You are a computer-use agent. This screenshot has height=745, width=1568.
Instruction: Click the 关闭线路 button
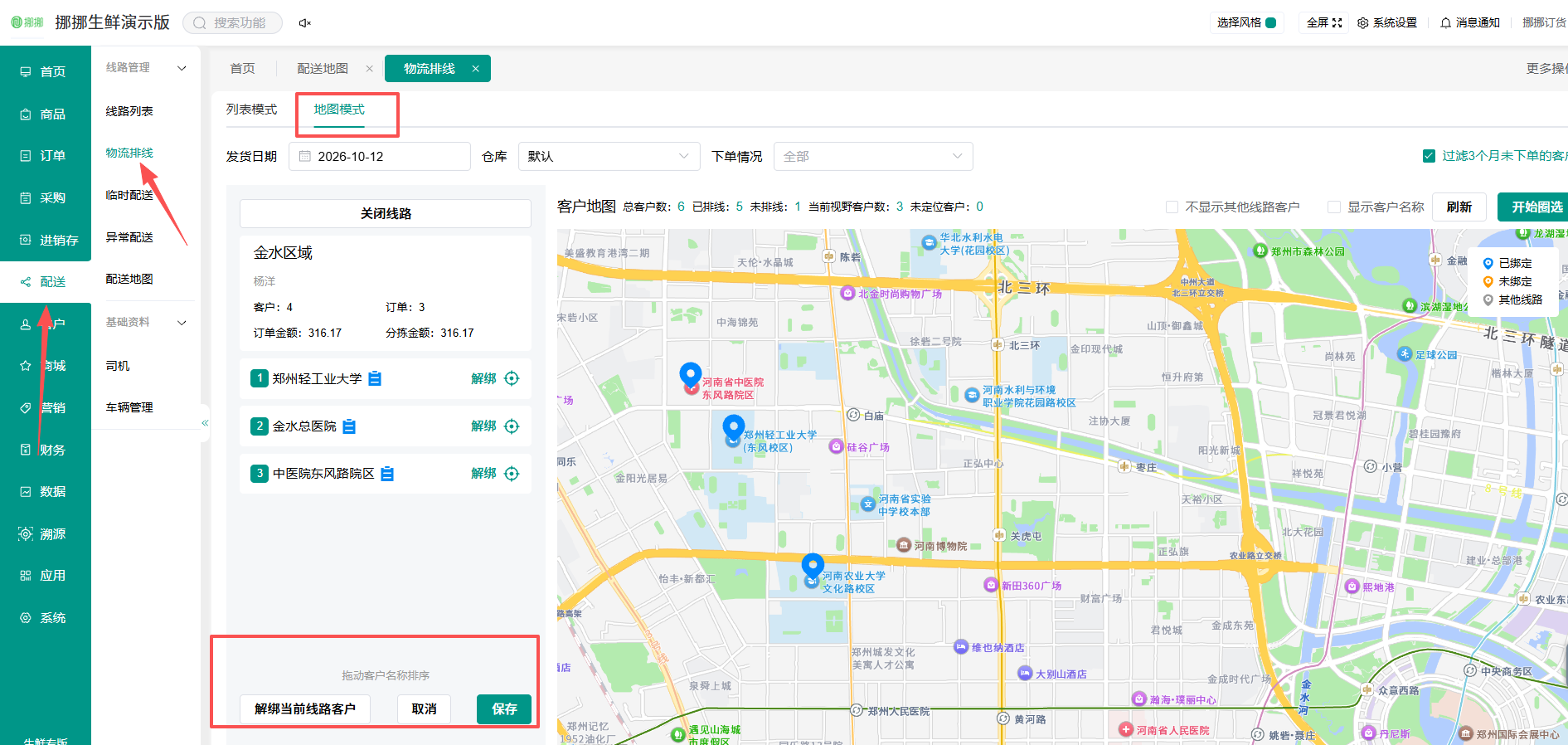click(386, 214)
